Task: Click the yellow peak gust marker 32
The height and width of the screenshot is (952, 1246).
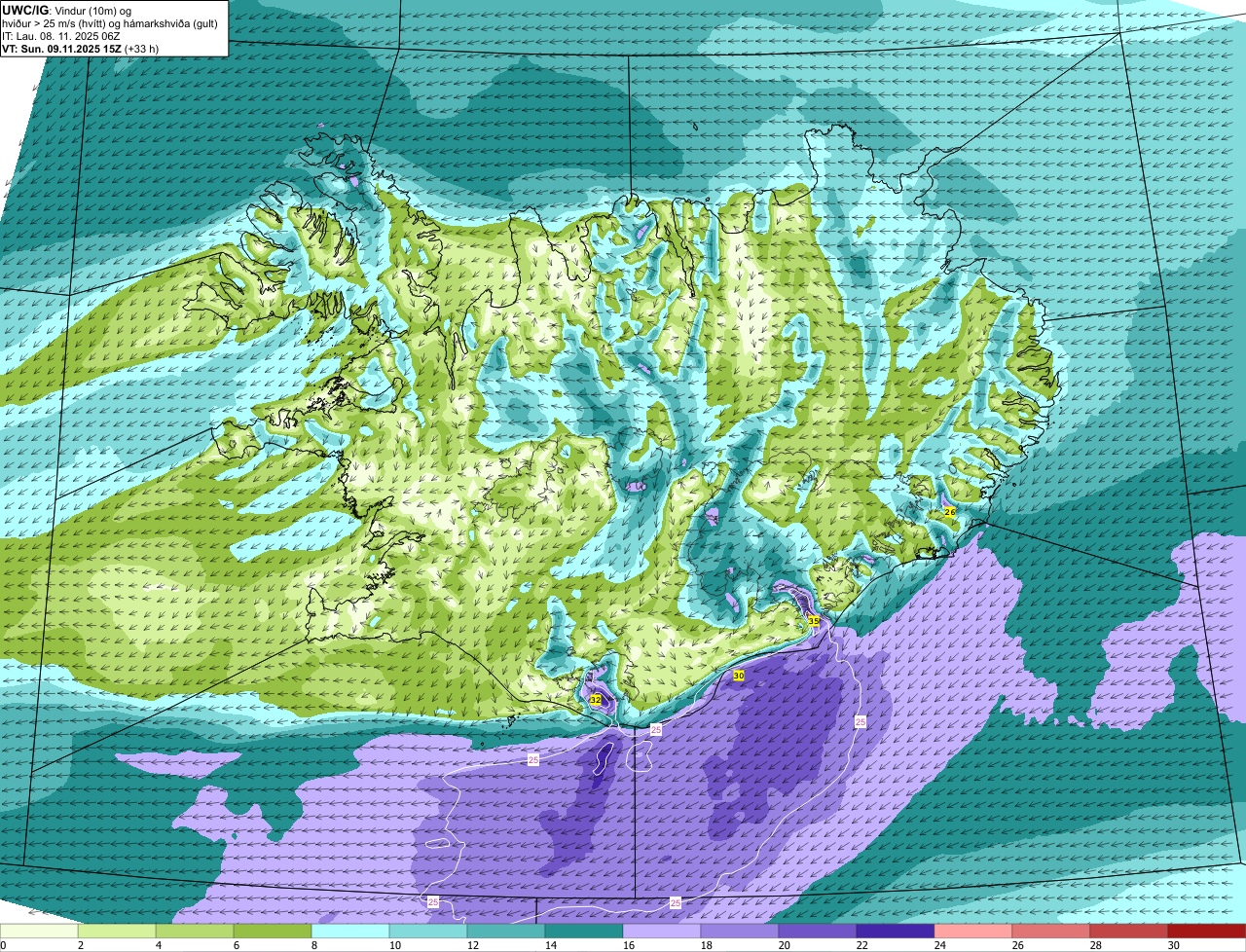Action: coord(596,700)
